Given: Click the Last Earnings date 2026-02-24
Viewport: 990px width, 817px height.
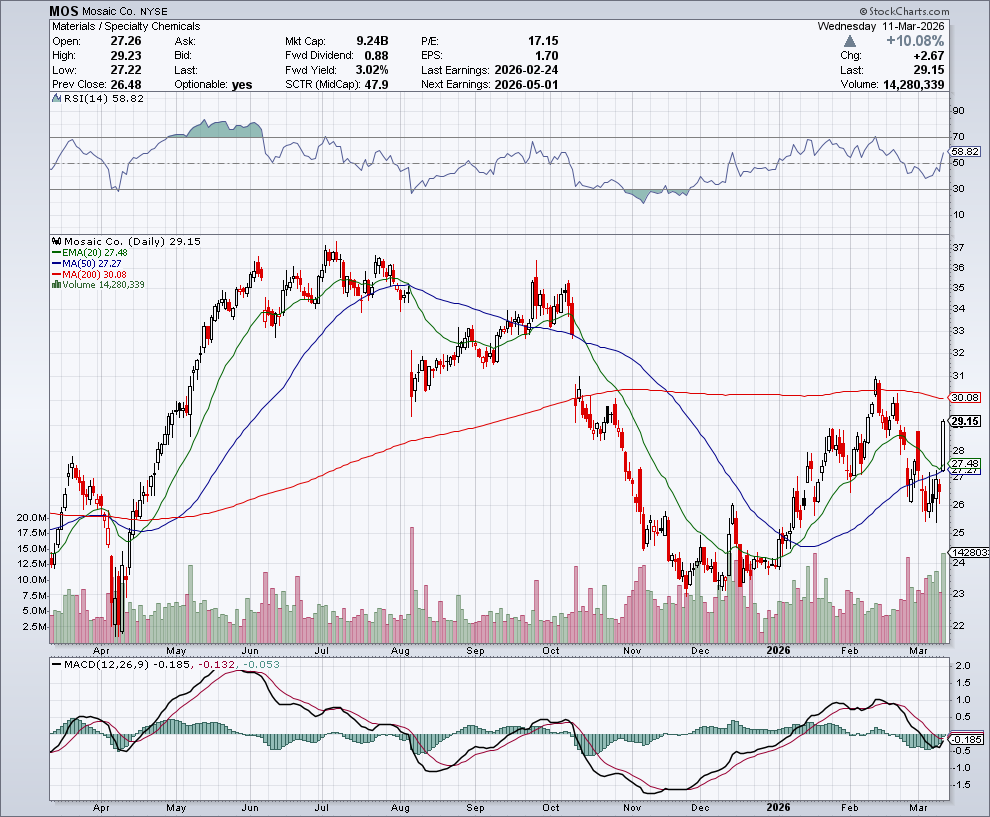Looking at the screenshot, I should pyautogui.click(x=527, y=70).
